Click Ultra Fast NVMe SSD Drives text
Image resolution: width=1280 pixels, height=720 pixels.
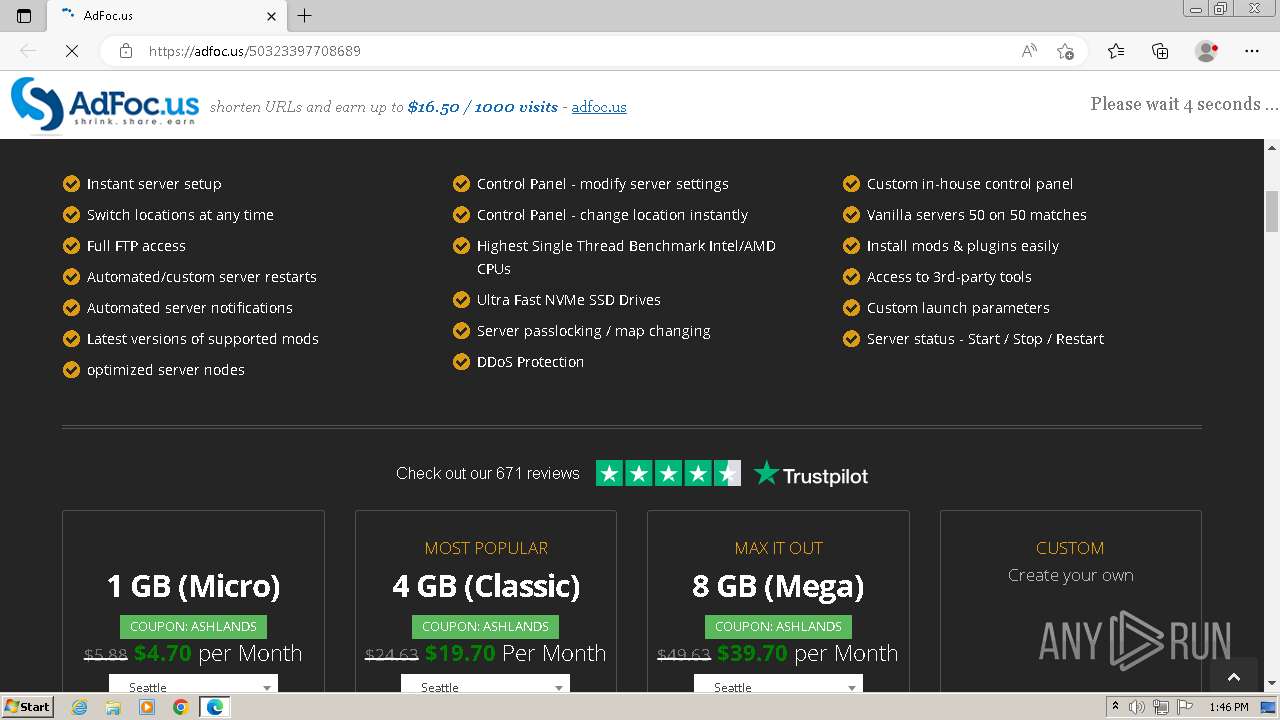click(568, 300)
